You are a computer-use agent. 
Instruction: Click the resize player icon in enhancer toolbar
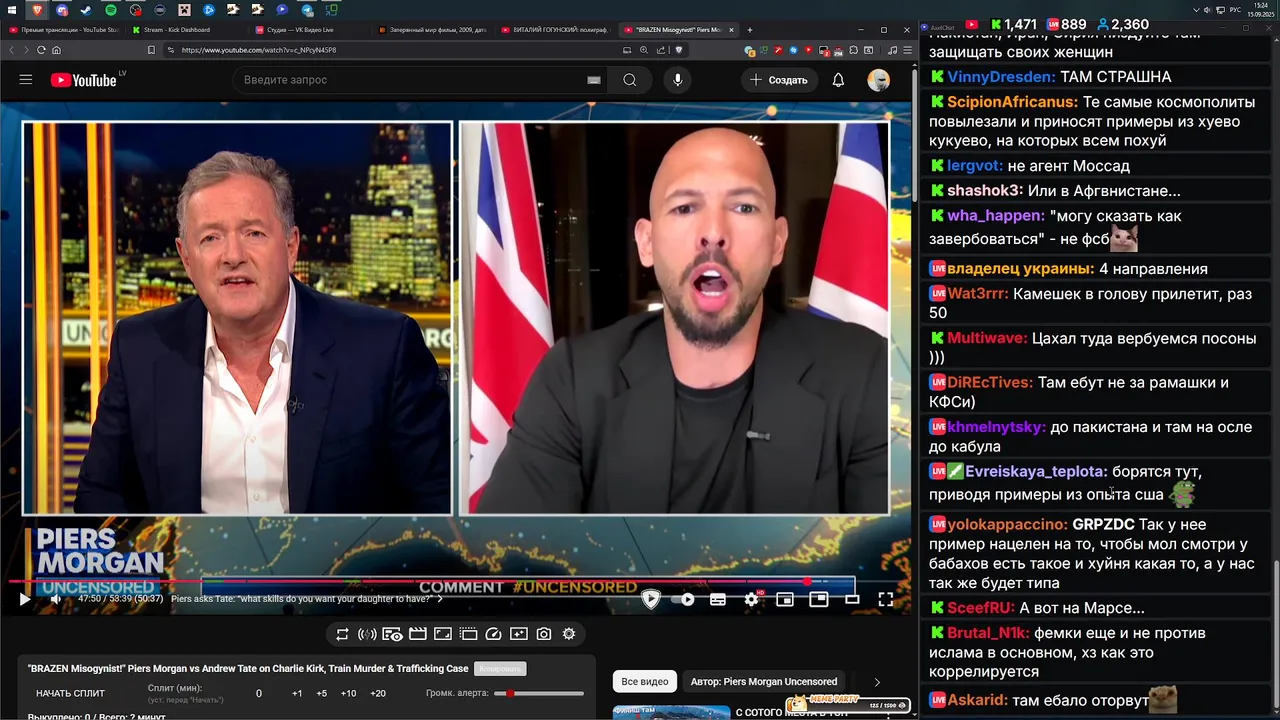pyautogui.click(x=443, y=634)
